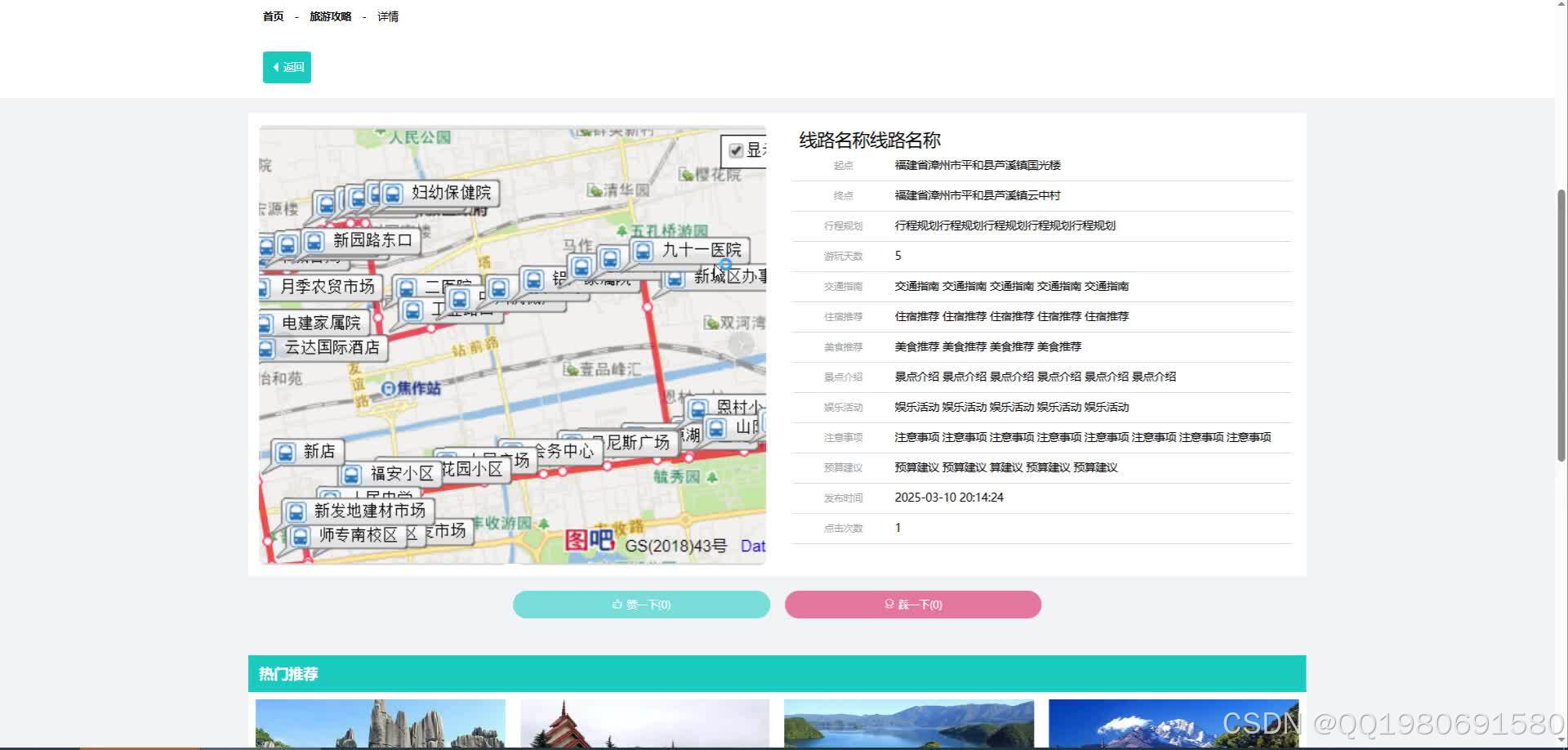
Task: Click the 返回 button to go back
Action: click(287, 67)
